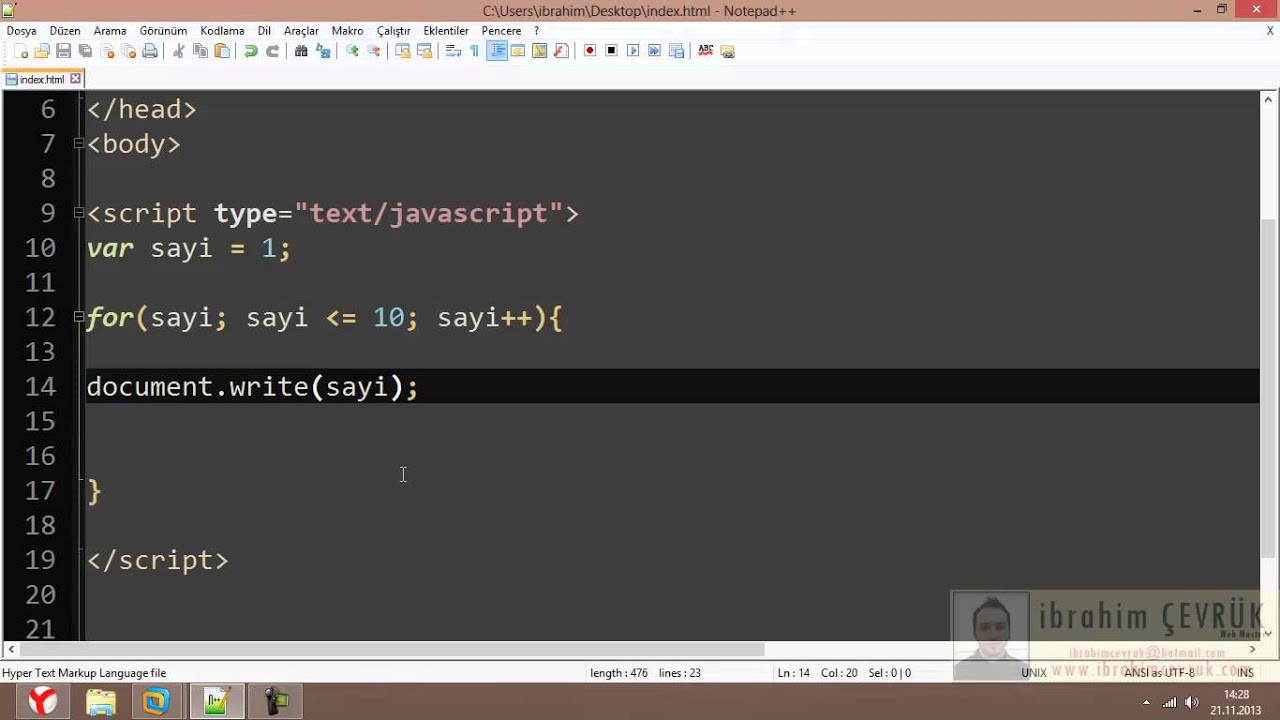Click the Close document toolbar icon

tap(107, 51)
